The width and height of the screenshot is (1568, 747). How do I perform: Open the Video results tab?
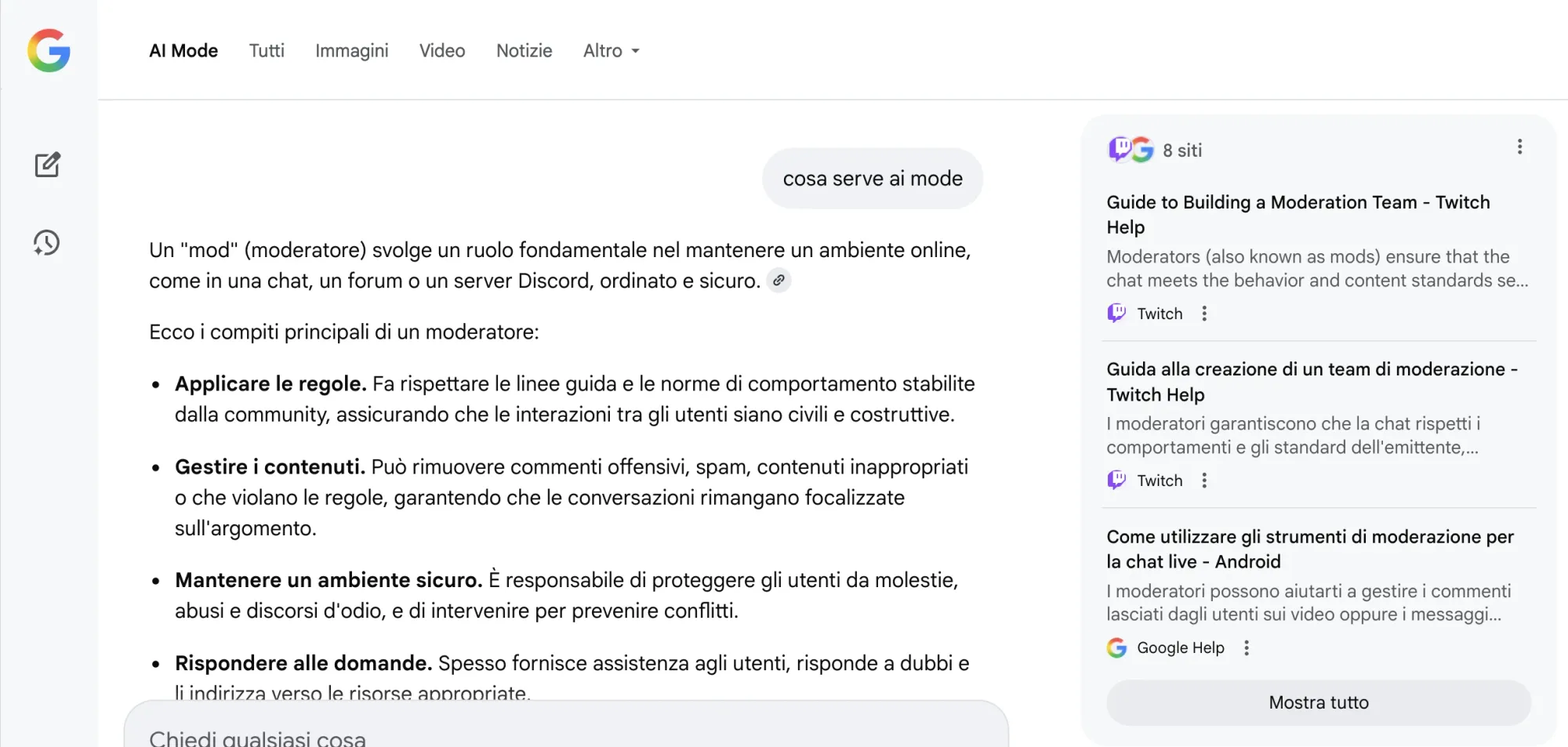pyautogui.click(x=442, y=51)
